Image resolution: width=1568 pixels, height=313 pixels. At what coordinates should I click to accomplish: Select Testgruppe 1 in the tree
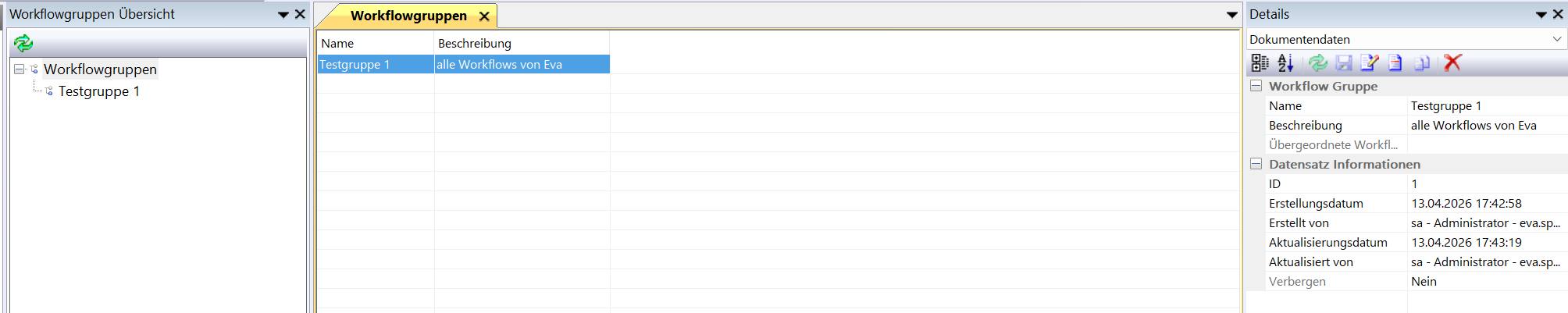coord(99,91)
